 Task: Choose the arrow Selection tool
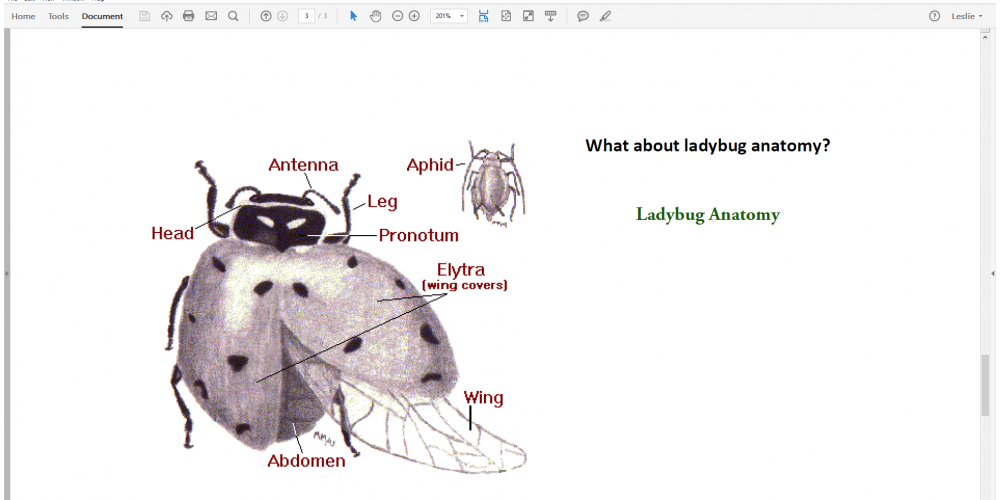tap(353, 16)
